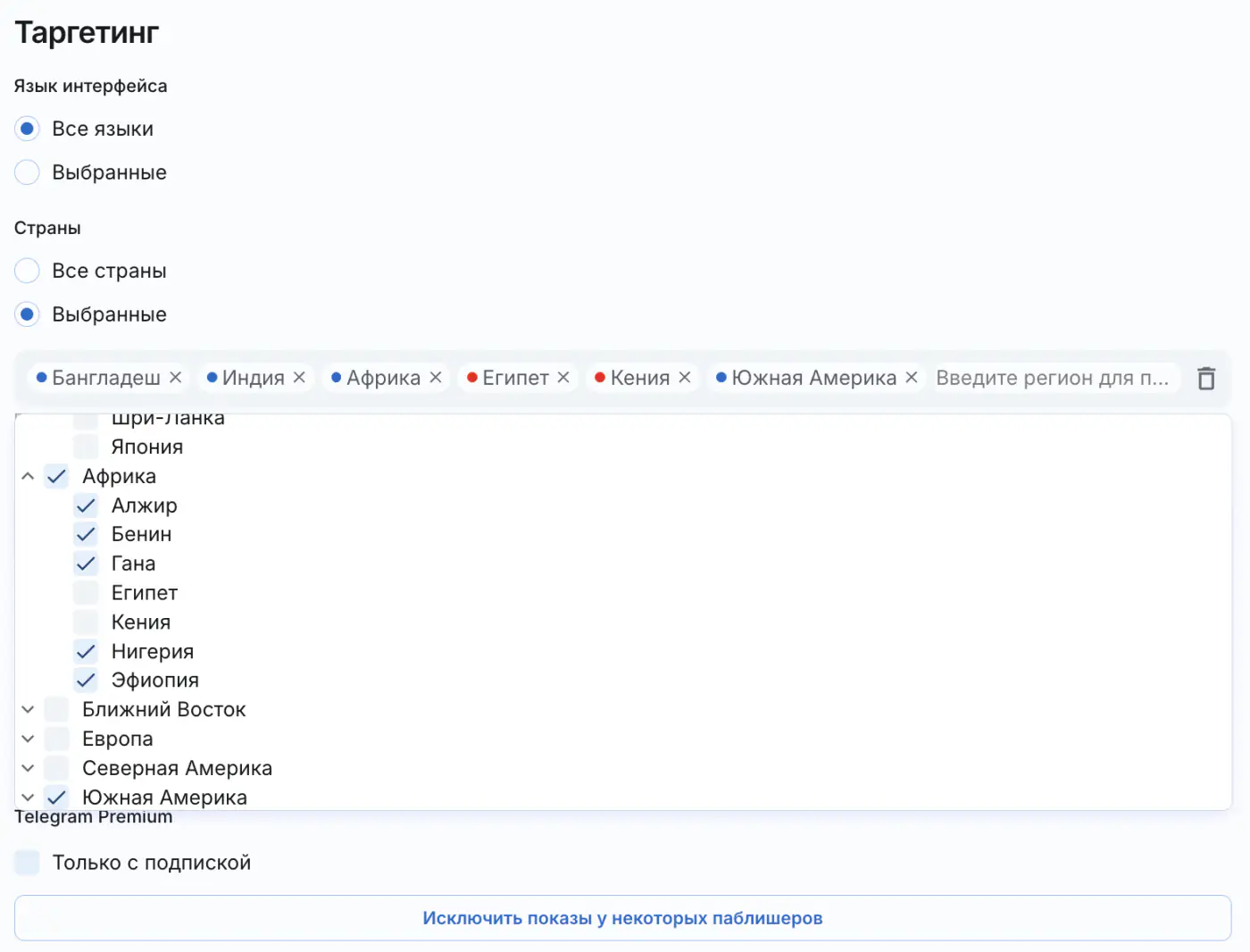Viewport: 1250px width, 952px height.
Task: Select Выбранные under Страны
Action: pyautogui.click(x=27, y=314)
